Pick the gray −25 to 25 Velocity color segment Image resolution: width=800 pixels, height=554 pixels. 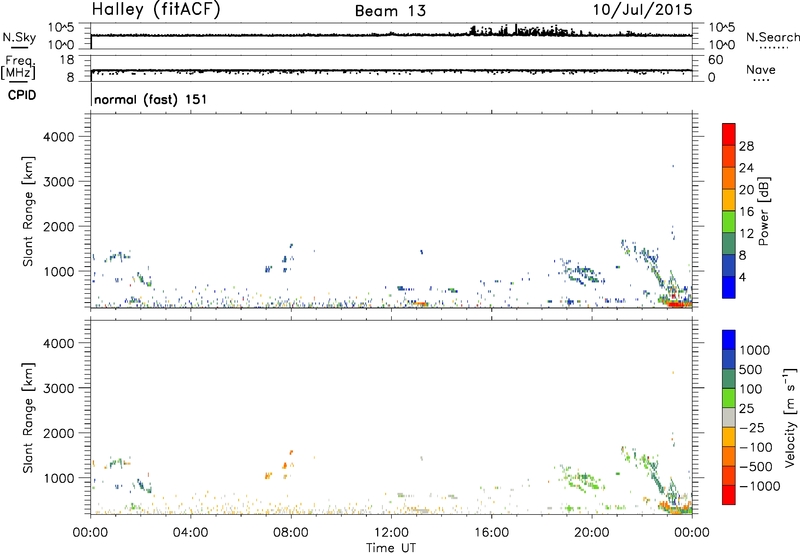(729, 417)
